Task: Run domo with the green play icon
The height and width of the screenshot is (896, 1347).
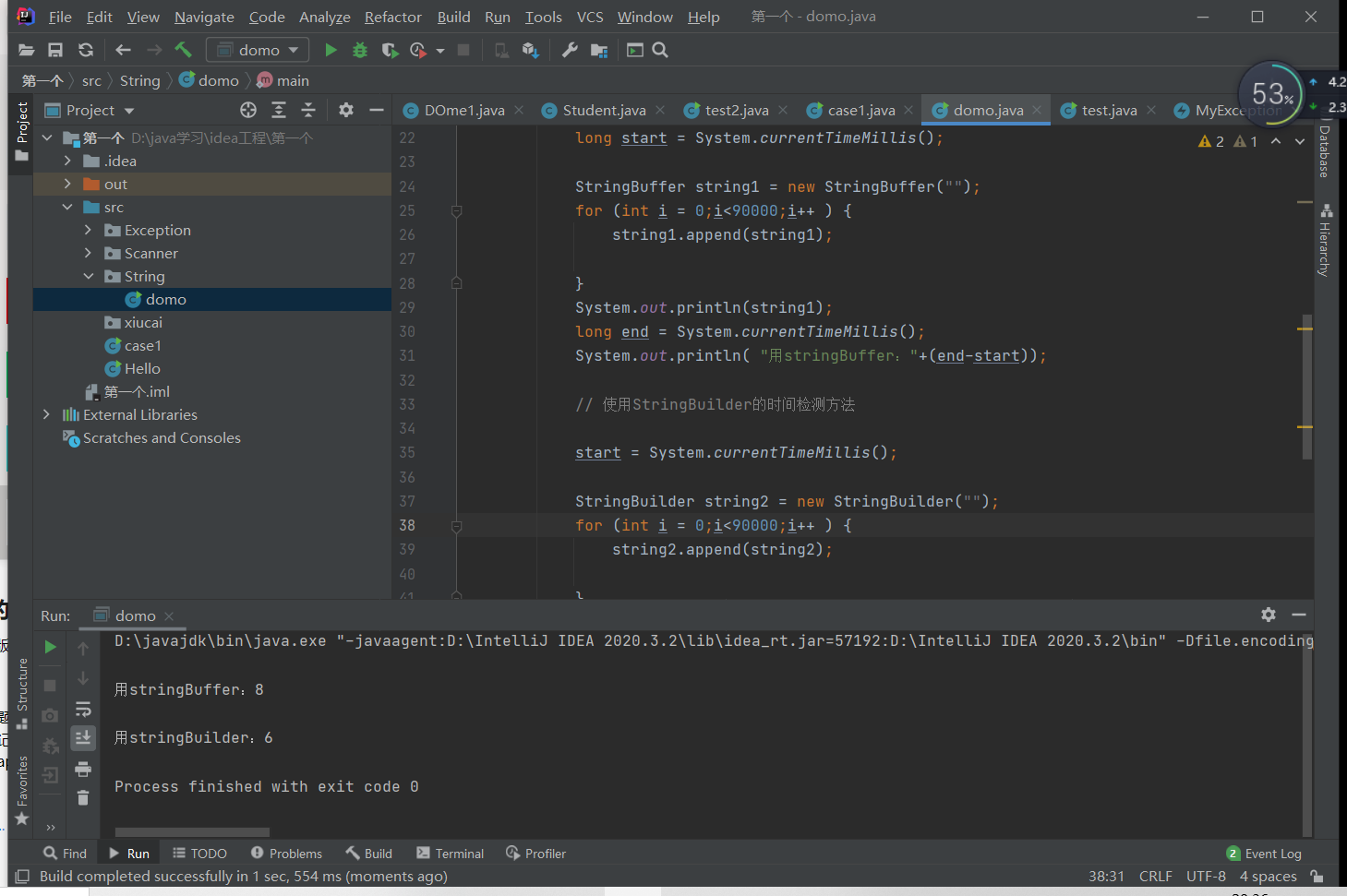Action: pyautogui.click(x=331, y=50)
